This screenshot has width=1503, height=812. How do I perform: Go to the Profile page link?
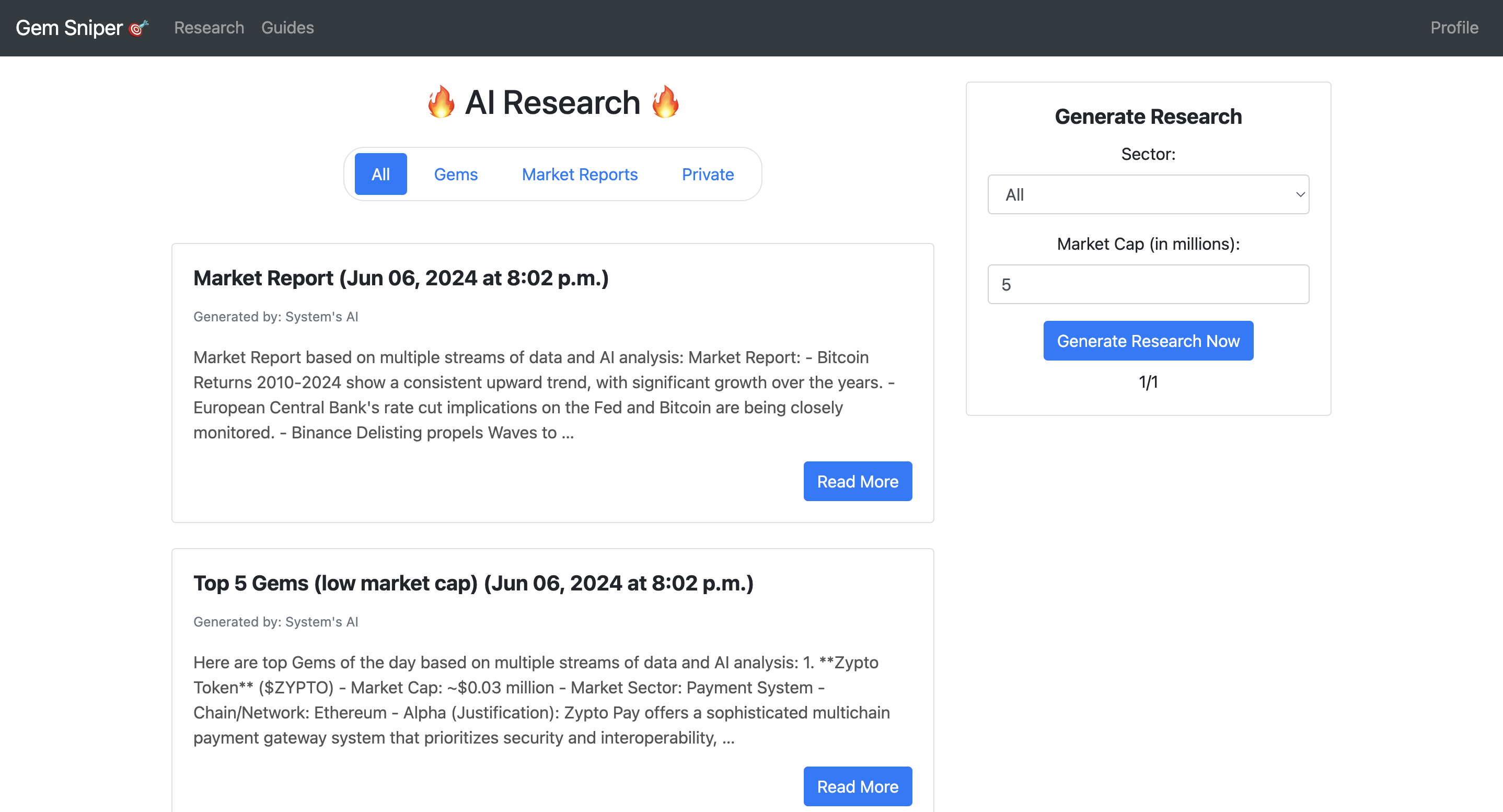(x=1454, y=28)
